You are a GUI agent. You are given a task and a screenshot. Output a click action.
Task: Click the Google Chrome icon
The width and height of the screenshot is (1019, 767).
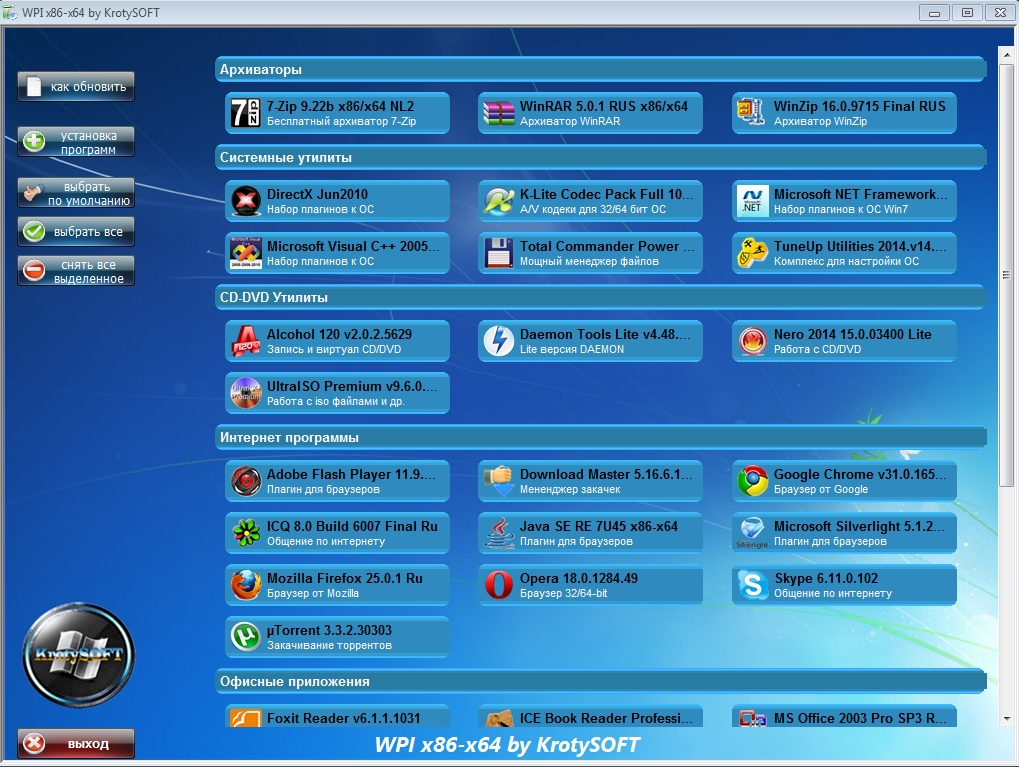752,481
